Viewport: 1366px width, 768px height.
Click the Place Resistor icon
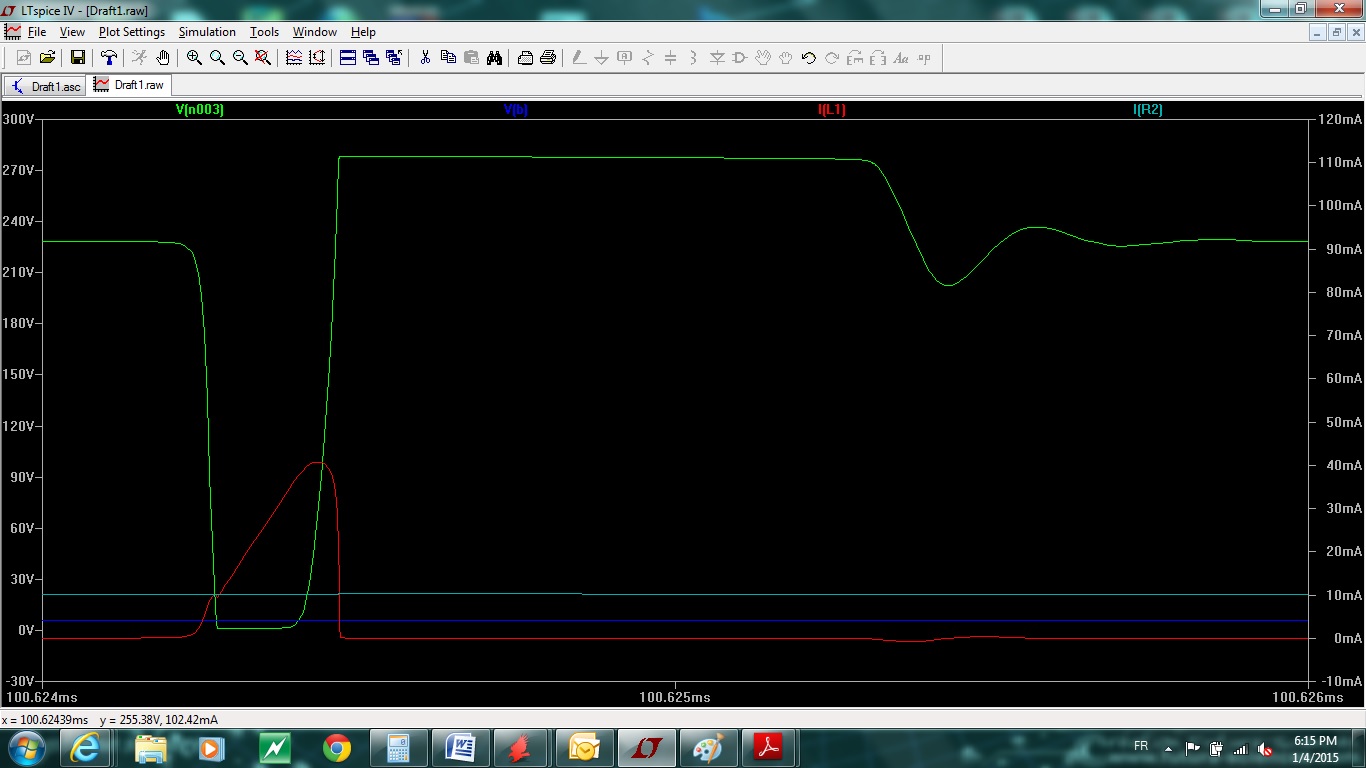coord(648,58)
